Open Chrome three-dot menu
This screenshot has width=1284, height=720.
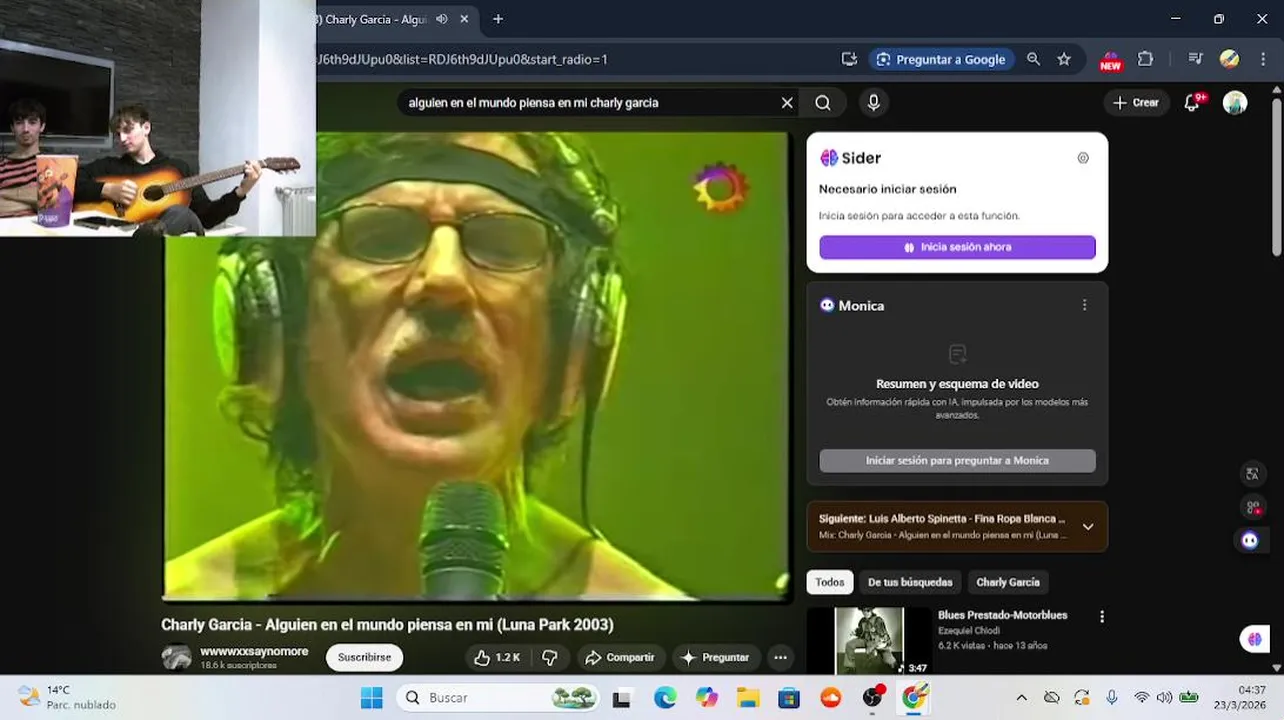click(x=1261, y=59)
